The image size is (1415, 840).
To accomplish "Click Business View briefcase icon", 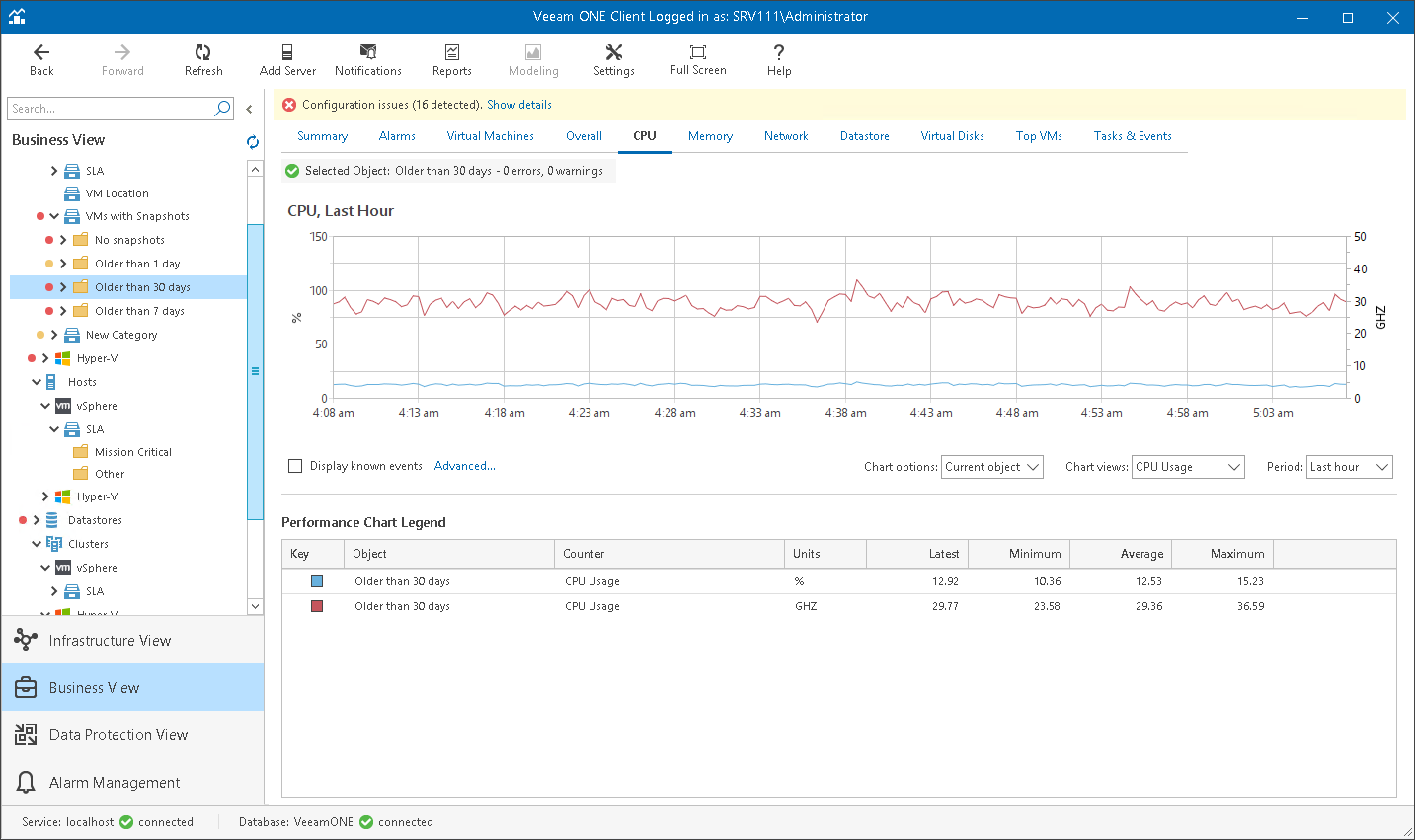I will tap(26, 688).
